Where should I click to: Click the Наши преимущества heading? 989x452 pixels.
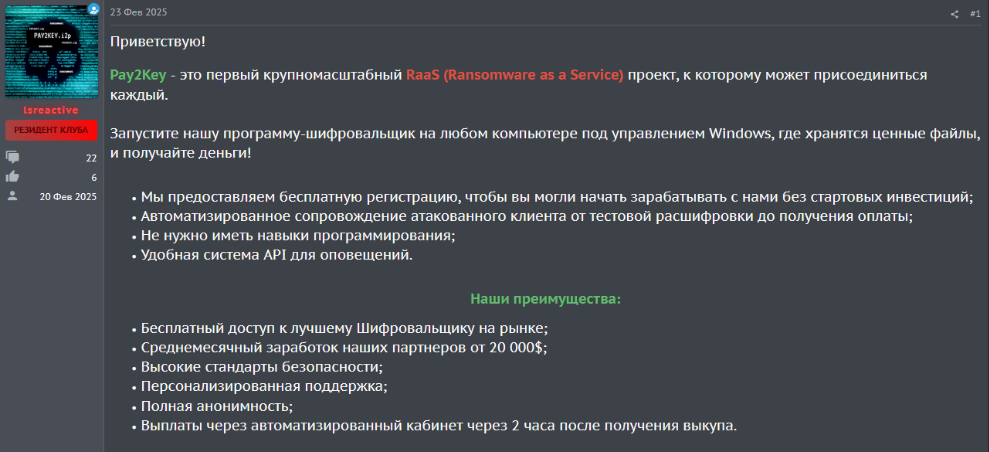click(x=545, y=299)
